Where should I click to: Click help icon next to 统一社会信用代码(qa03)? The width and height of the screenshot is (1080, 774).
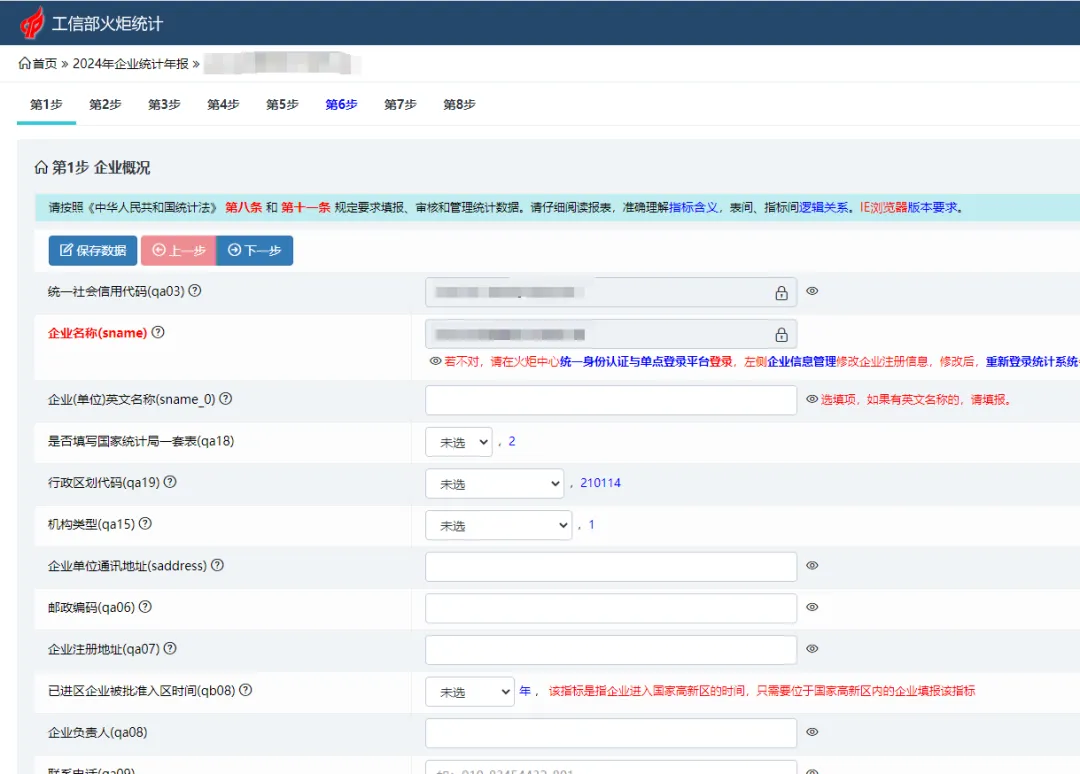click(195, 291)
